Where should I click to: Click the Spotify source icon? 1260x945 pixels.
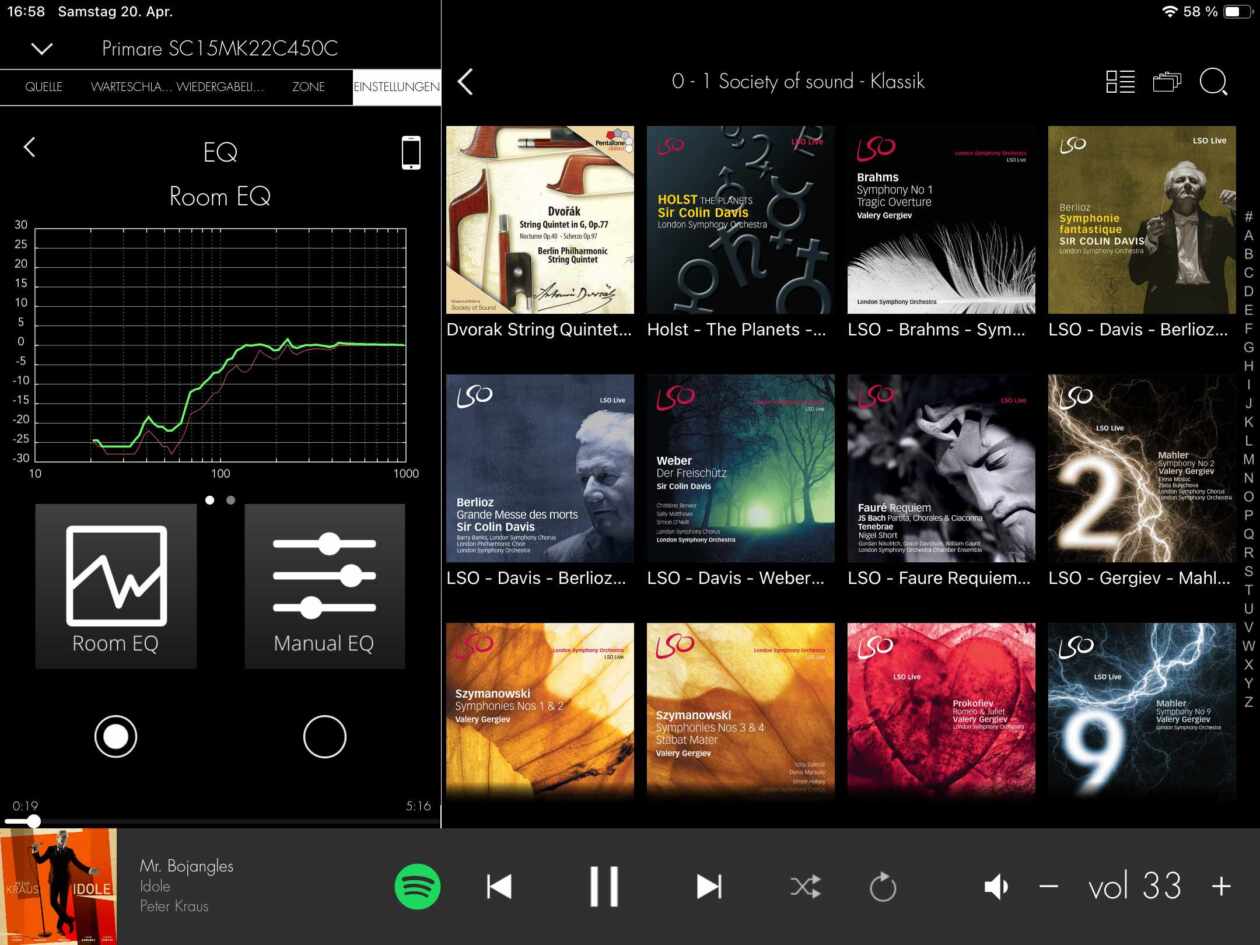[417, 886]
